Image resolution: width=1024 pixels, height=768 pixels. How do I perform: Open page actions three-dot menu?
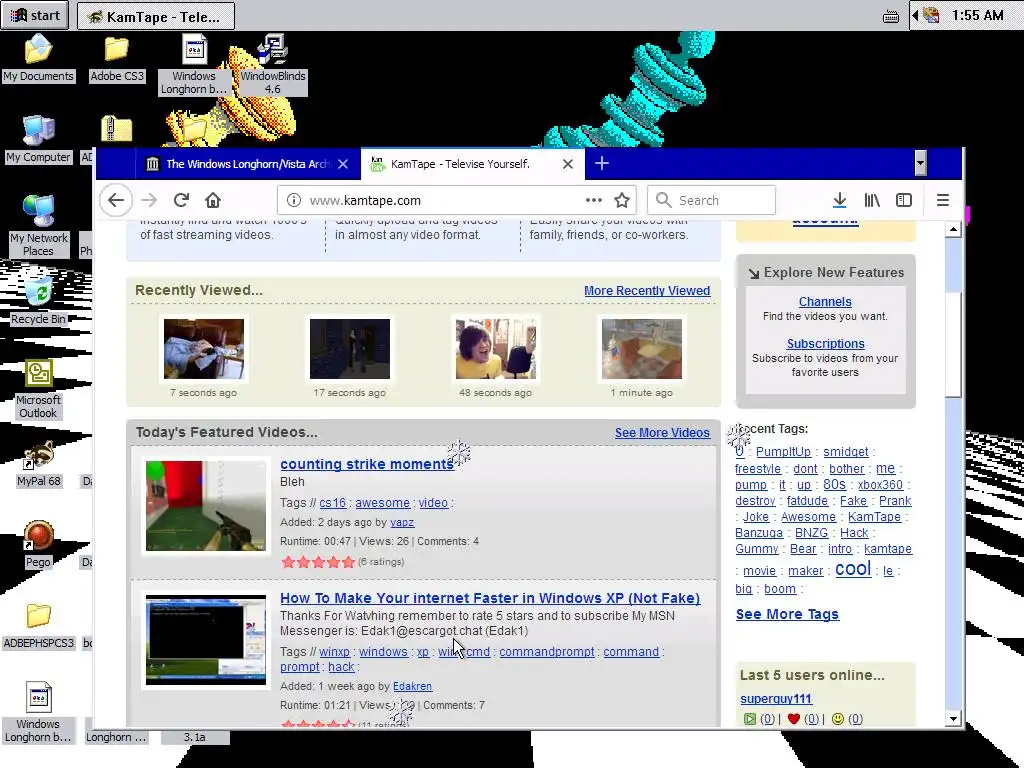click(593, 200)
